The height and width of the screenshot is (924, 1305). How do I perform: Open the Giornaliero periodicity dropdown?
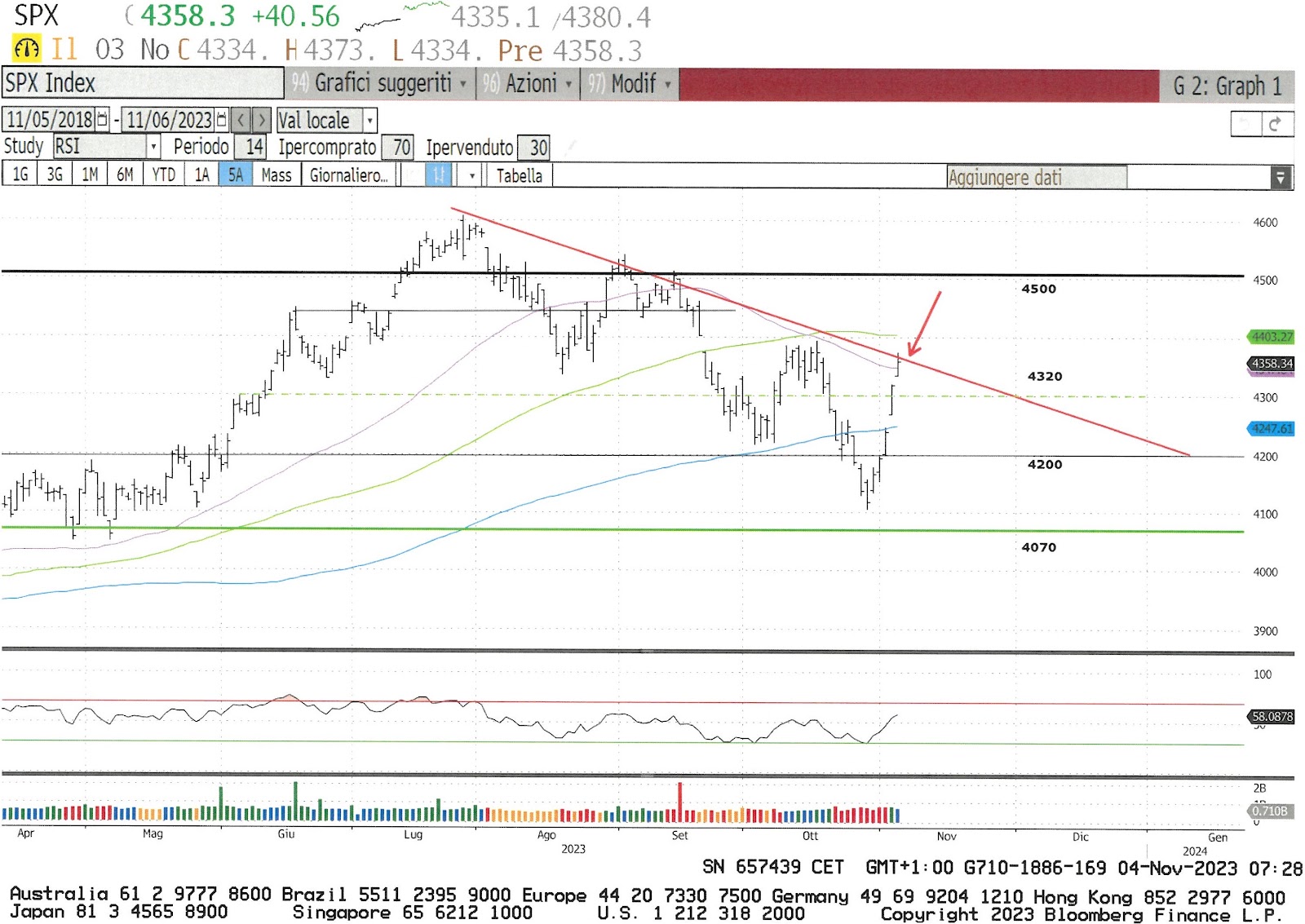click(x=350, y=175)
